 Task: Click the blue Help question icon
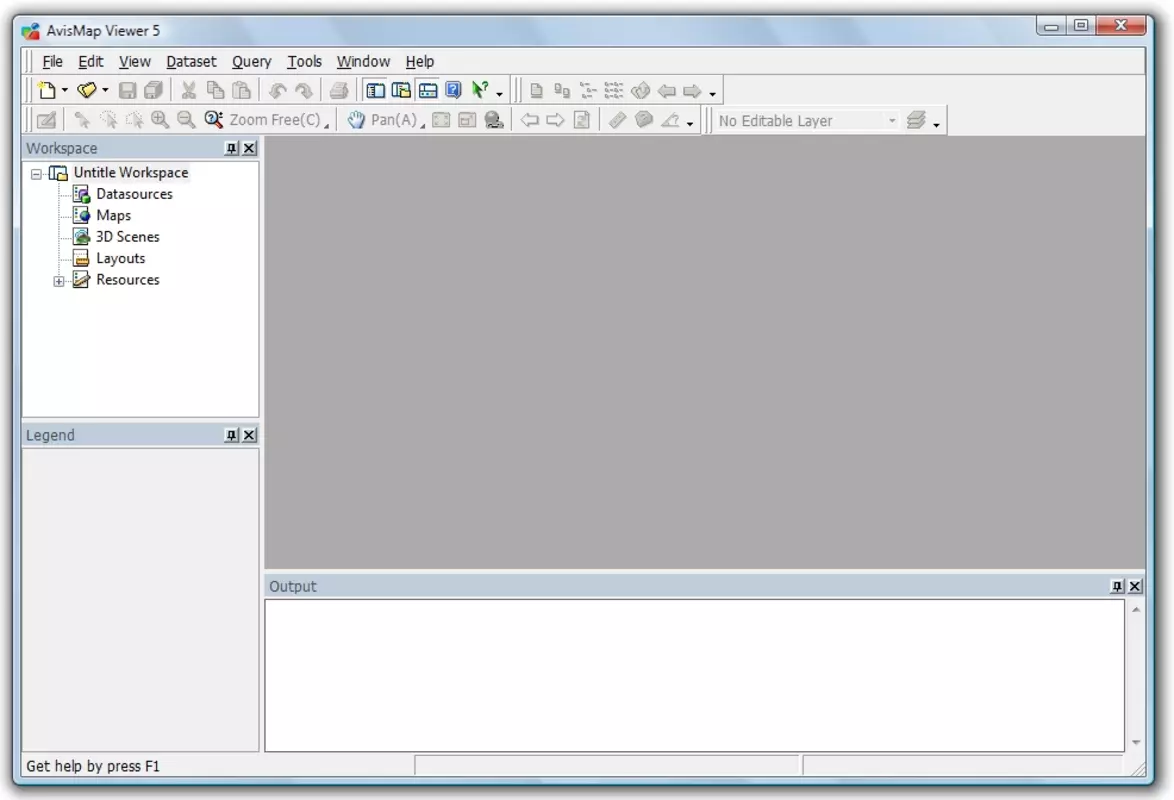coord(453,91)
